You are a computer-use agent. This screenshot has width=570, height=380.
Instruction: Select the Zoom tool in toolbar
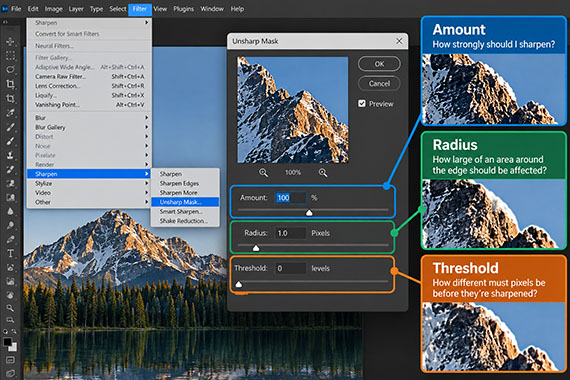pos(10,308)
